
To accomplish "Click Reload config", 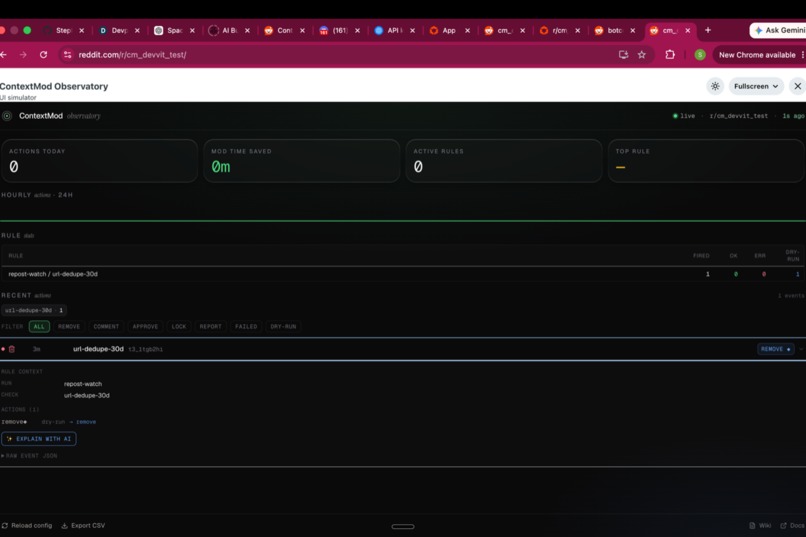I will pos(27,526).
